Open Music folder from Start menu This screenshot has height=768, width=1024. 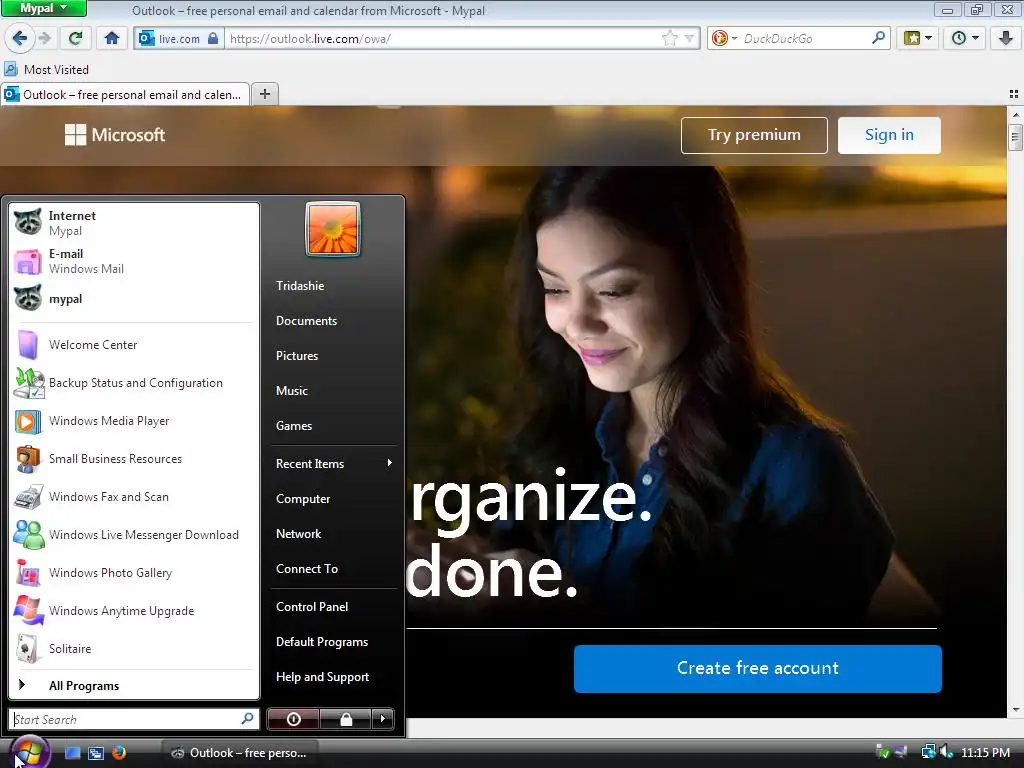(334, 391)
